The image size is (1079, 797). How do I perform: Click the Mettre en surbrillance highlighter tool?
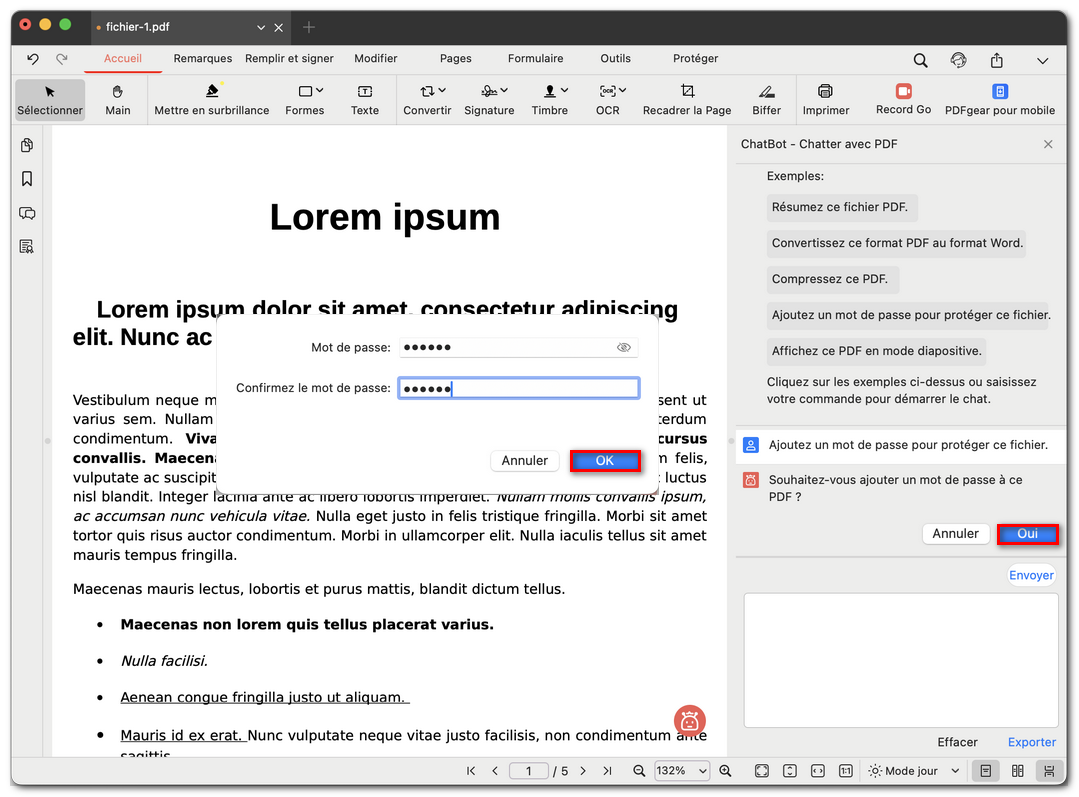(x=211, y=99)
